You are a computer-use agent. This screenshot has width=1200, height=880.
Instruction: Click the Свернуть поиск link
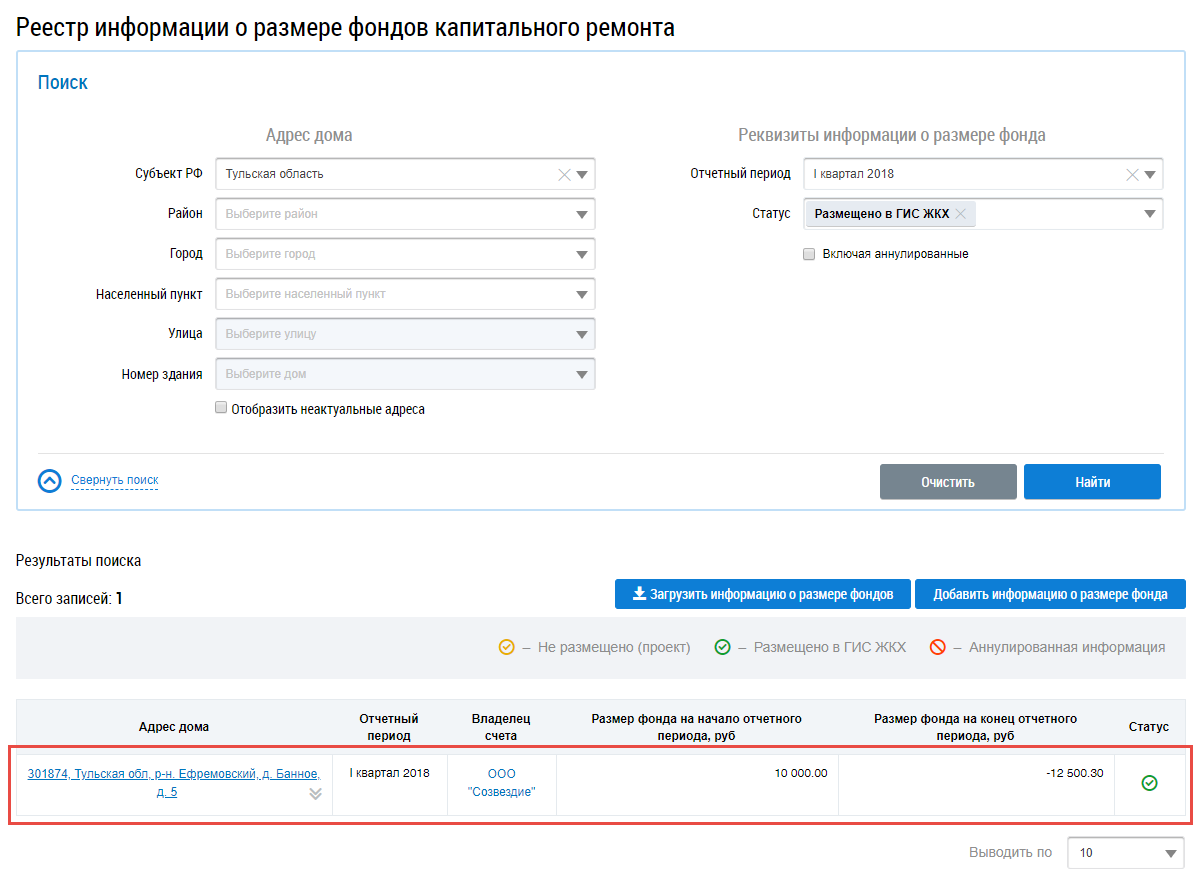115,480
